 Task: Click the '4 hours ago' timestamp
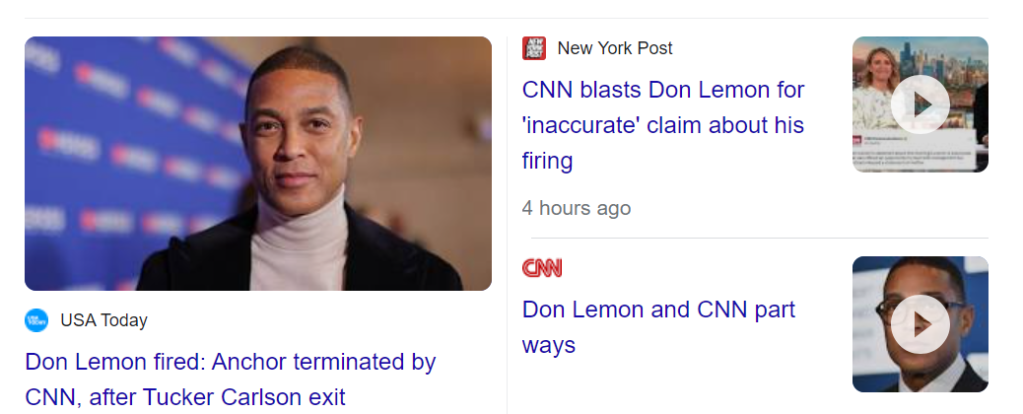point(576,208)
